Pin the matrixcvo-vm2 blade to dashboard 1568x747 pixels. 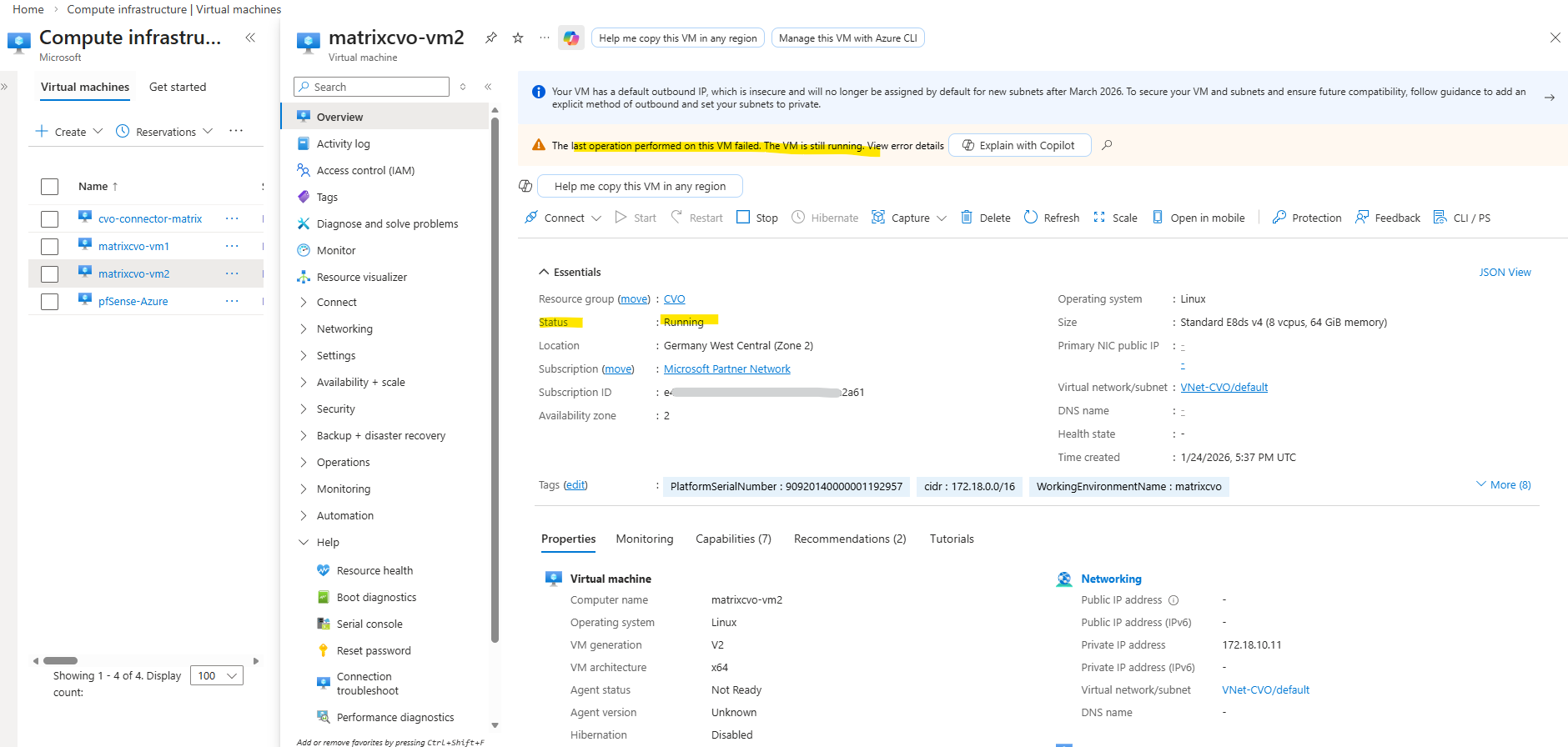pos(491,38)
